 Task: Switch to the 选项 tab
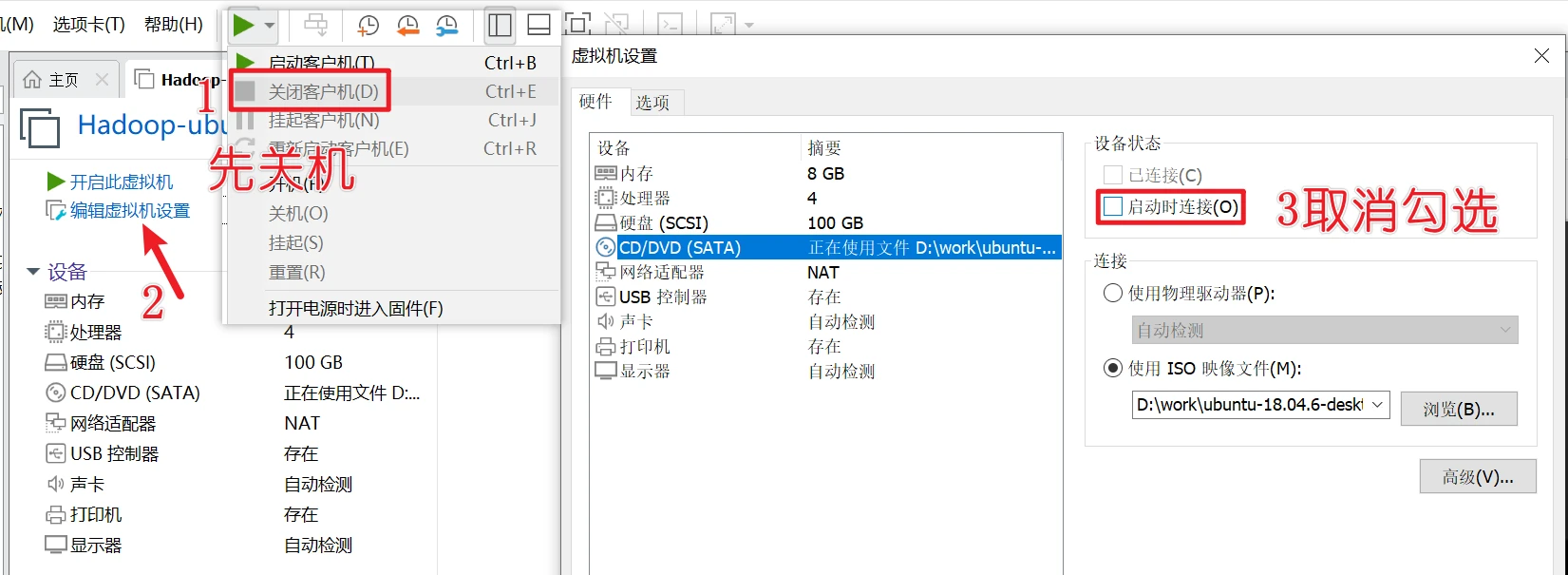point(652,103)
